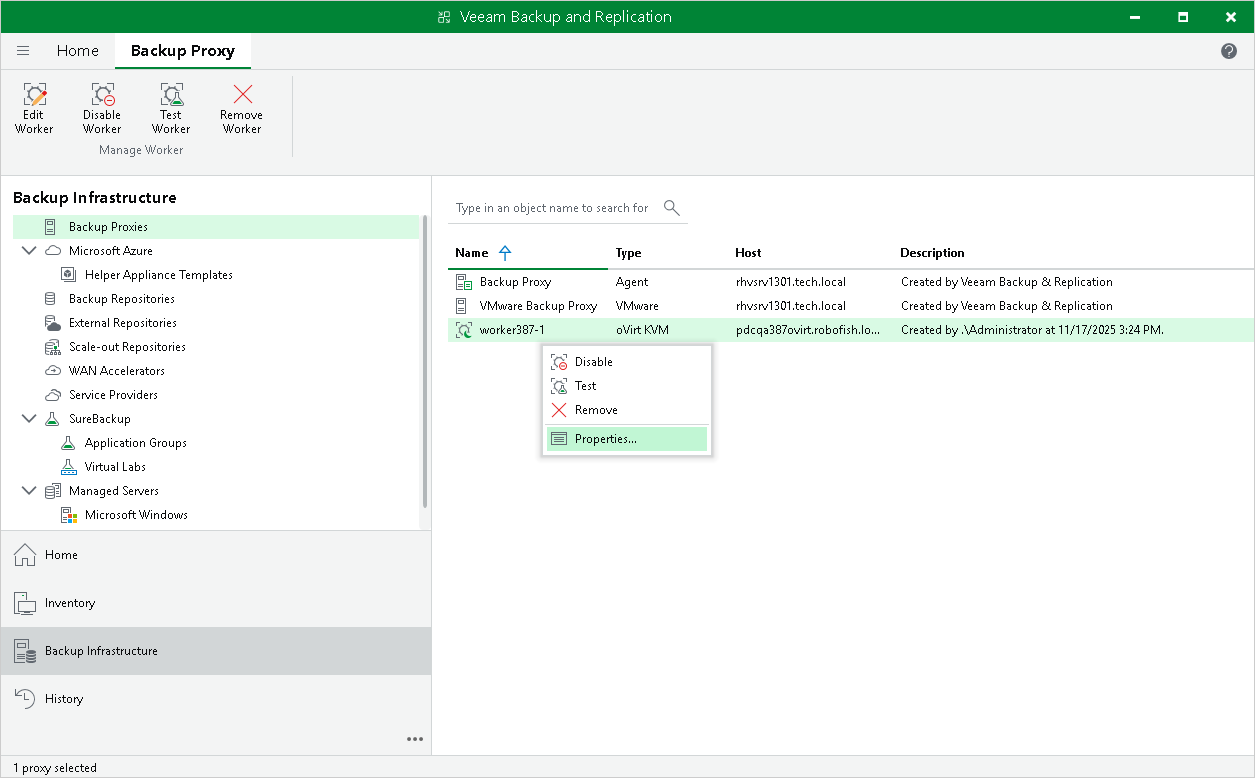The image size is (1255, 778).
Task: Click the Managed Servers icon
Action: (x=52, y=491)
